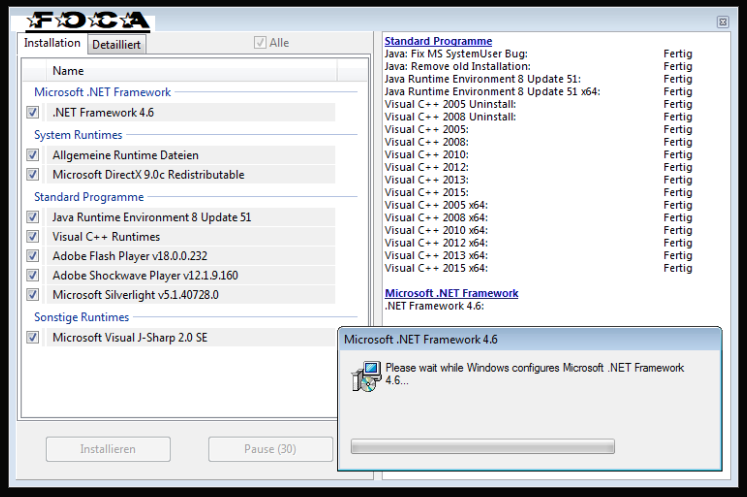This screenshot has height=497, width=747.
Task: Click the FOCA logo
Action: (88, 20)
